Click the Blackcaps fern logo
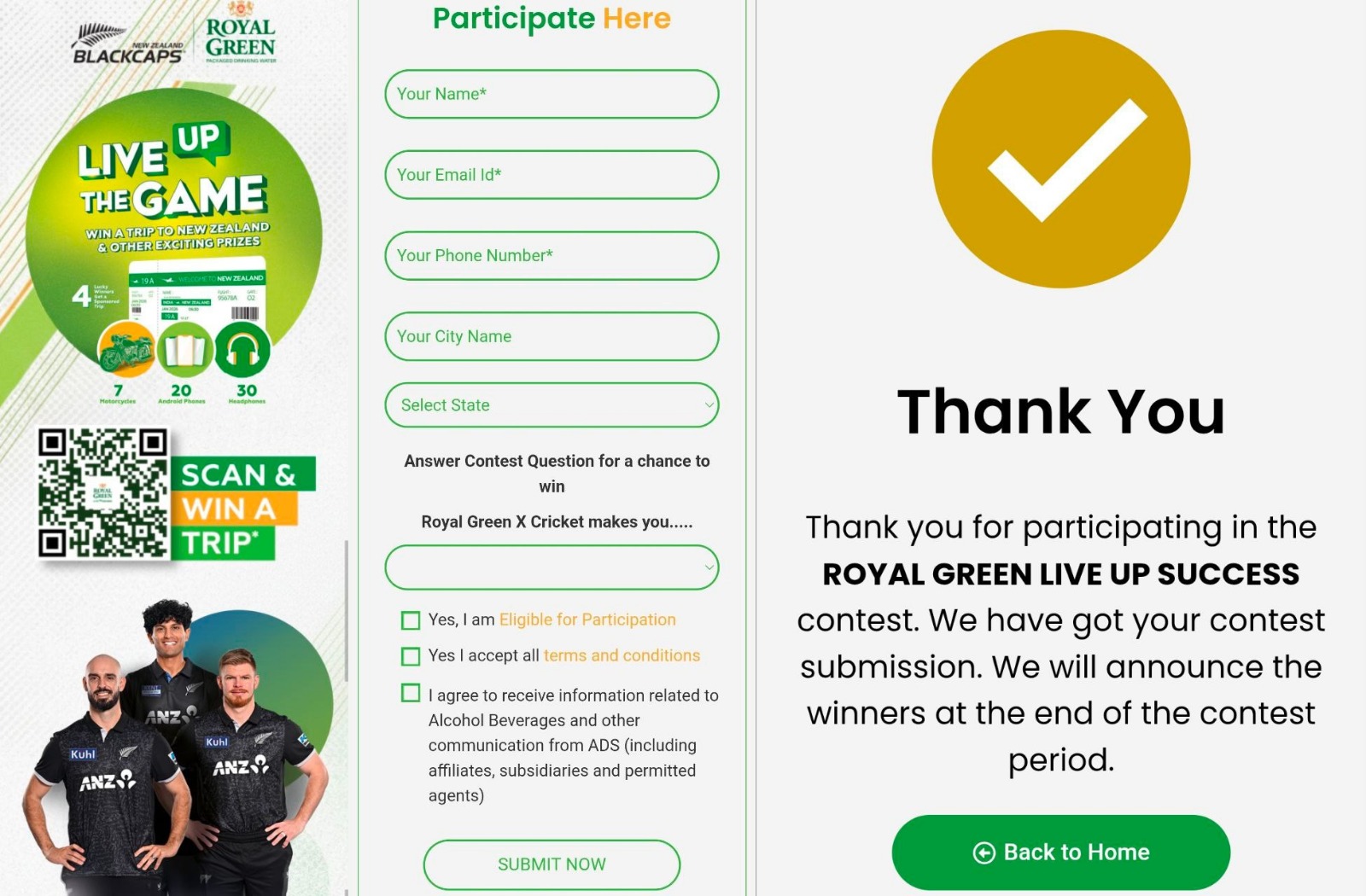Viewport: 1366px width, 896px height. point(128,44)
